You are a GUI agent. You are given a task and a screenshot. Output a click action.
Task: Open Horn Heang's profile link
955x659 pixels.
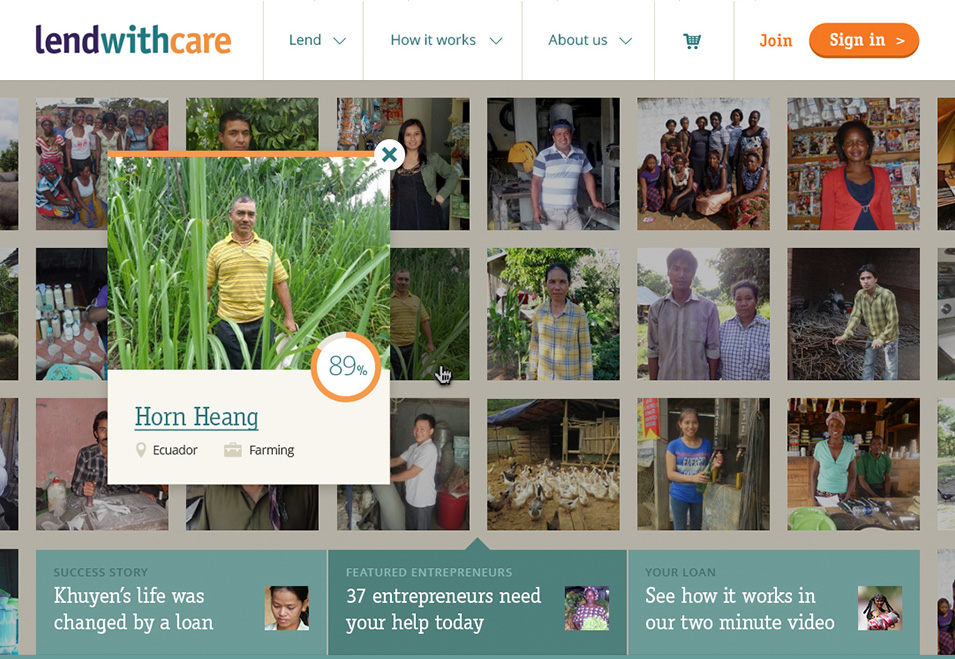(196, 417)
